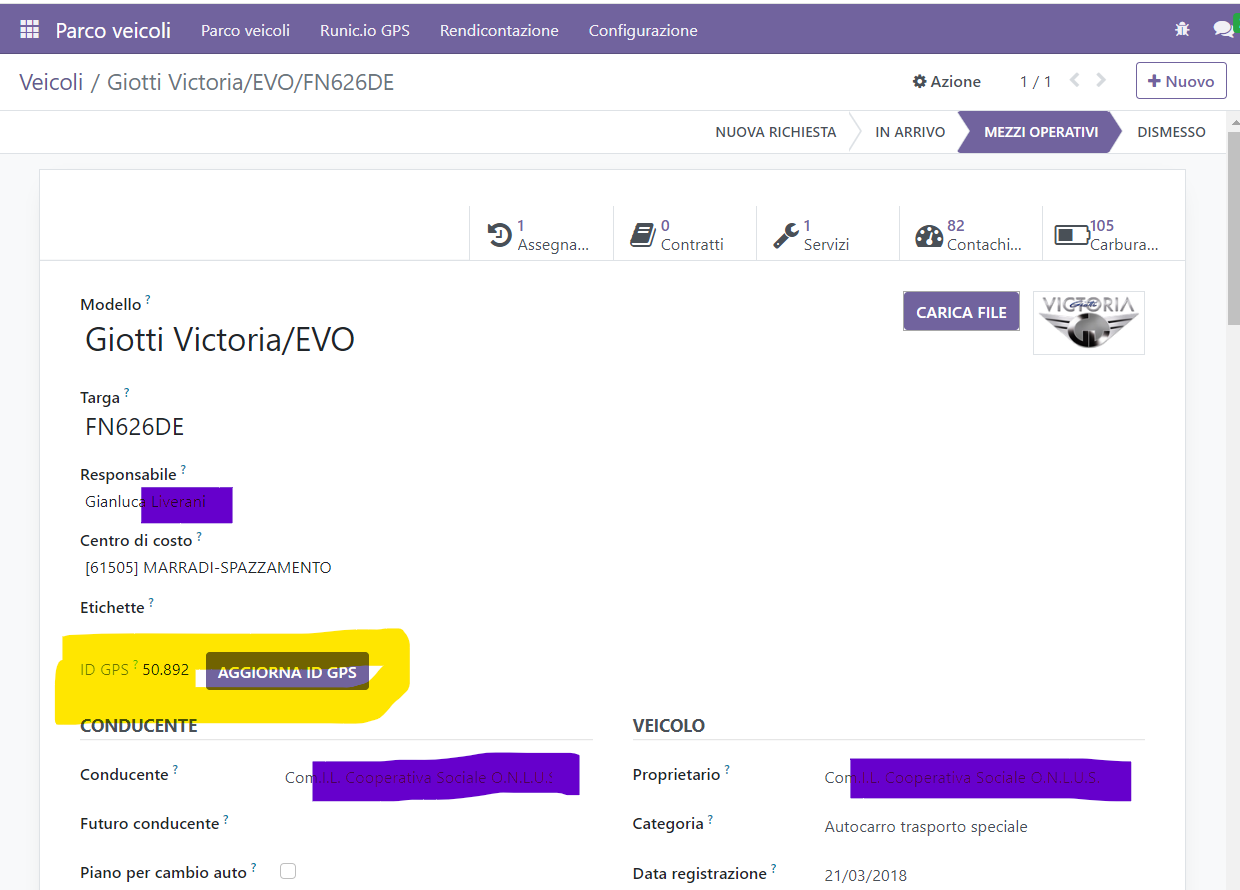Click the Carburante battery icon

click(x=1072, y=236)
